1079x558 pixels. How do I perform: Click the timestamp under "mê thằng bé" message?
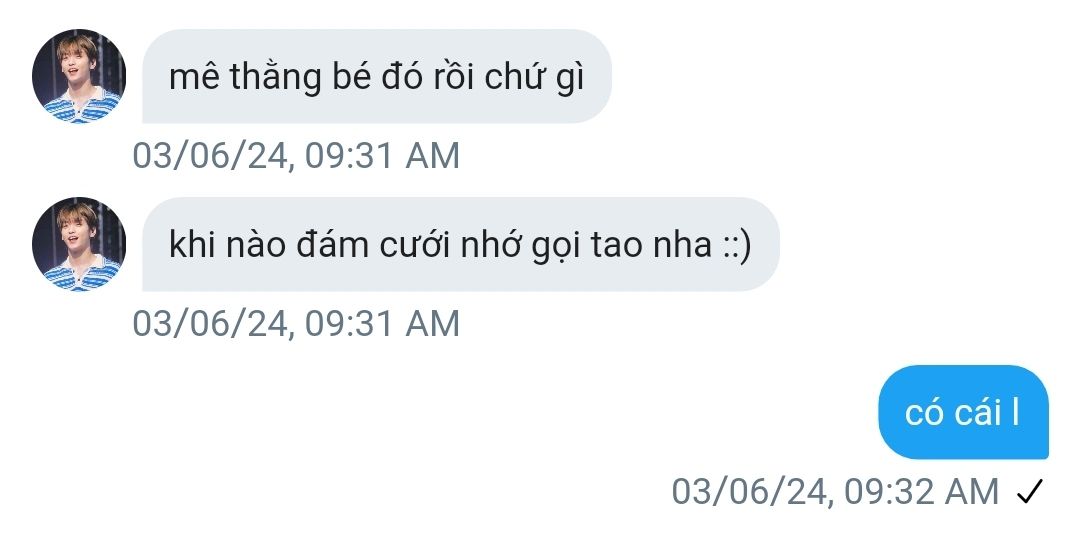click(x=296, y=155)
